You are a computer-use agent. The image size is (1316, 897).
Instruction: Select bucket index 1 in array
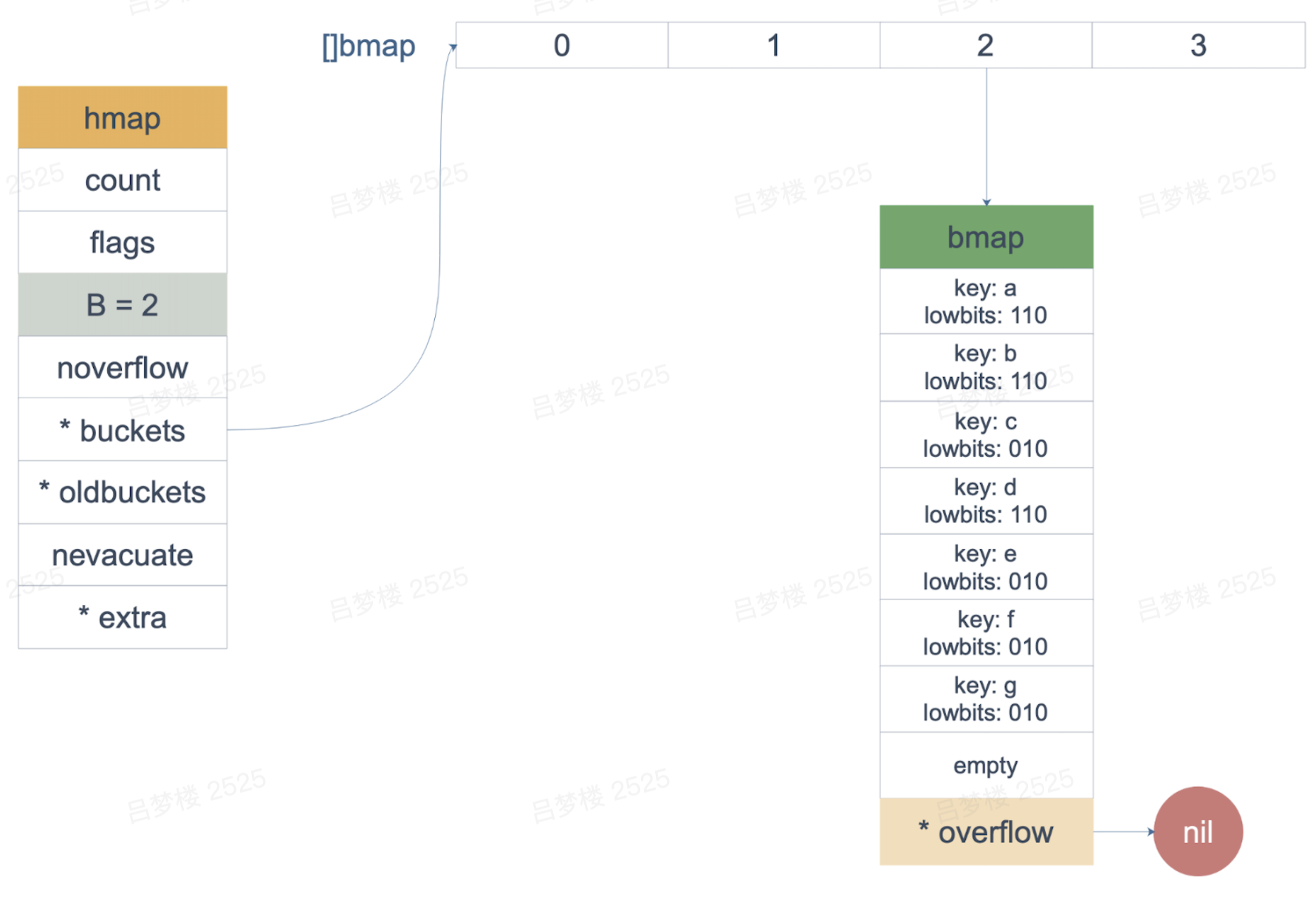774,45
